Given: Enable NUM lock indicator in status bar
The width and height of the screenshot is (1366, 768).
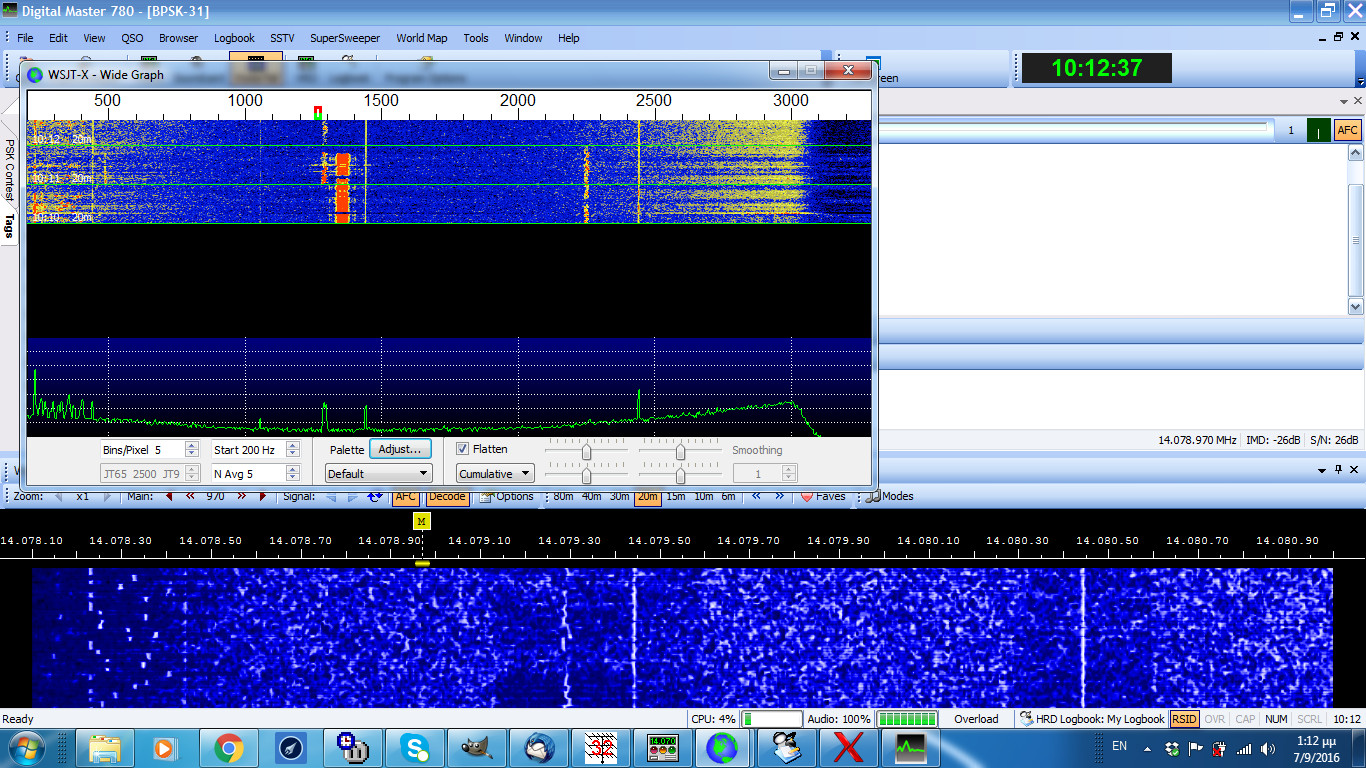Looking at the screenshot, I should [1275, 719].
